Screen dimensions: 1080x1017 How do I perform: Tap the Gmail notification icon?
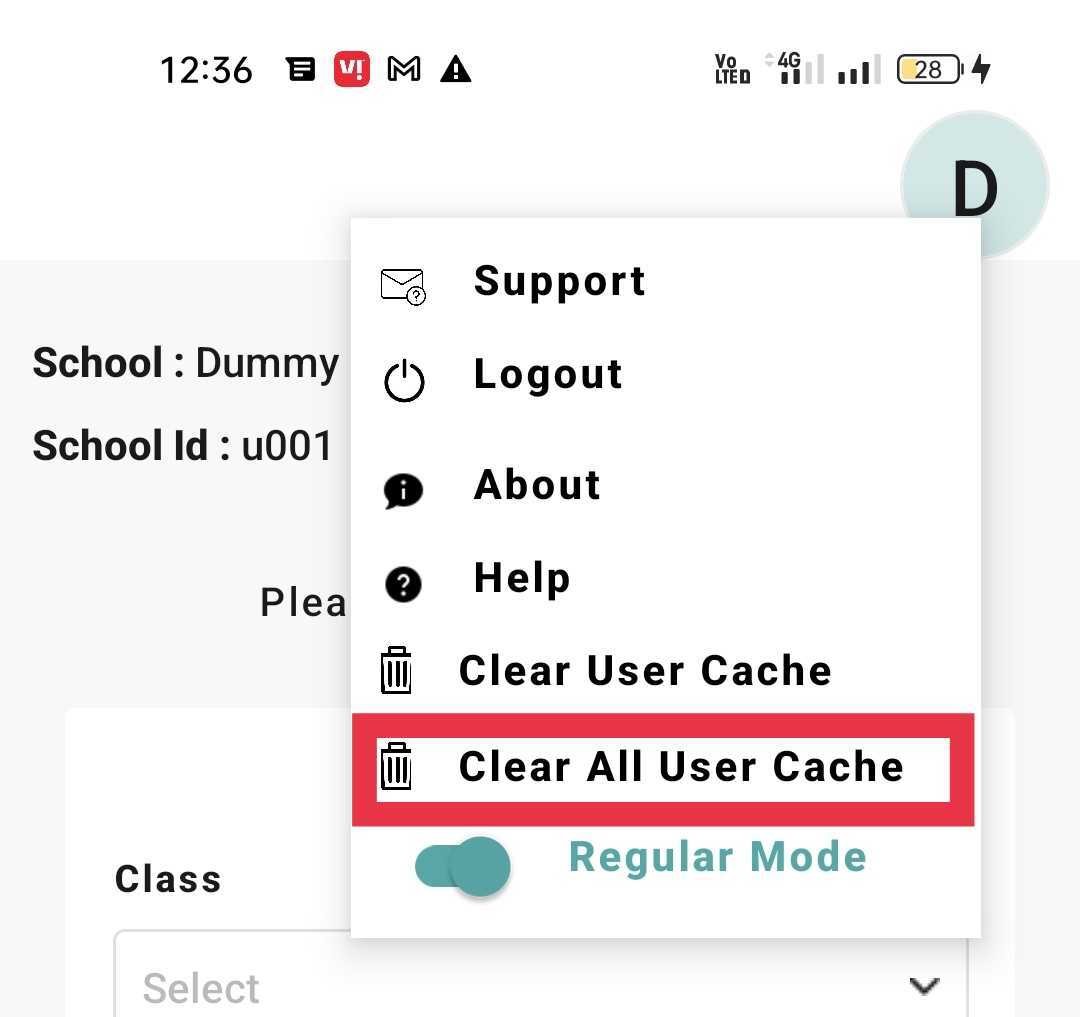[404, 70]
